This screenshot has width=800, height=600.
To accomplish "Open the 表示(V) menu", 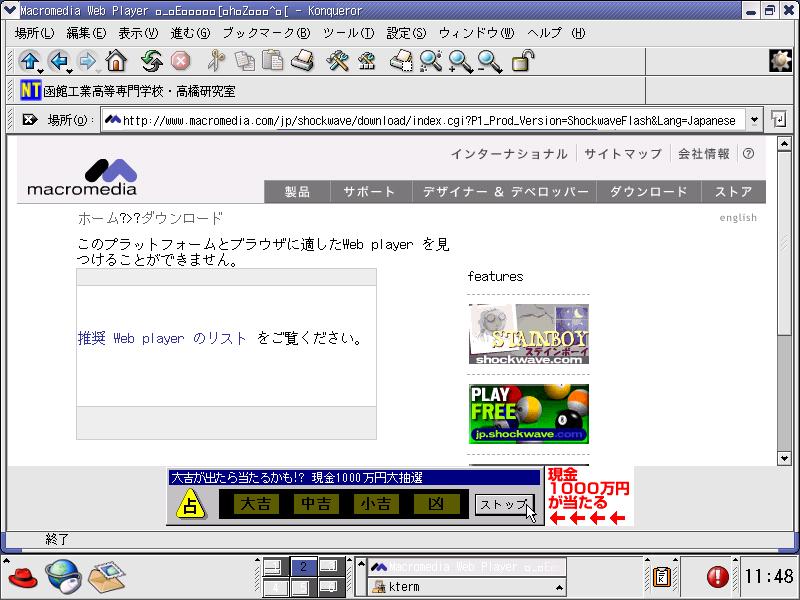I will tap(138, 33).
